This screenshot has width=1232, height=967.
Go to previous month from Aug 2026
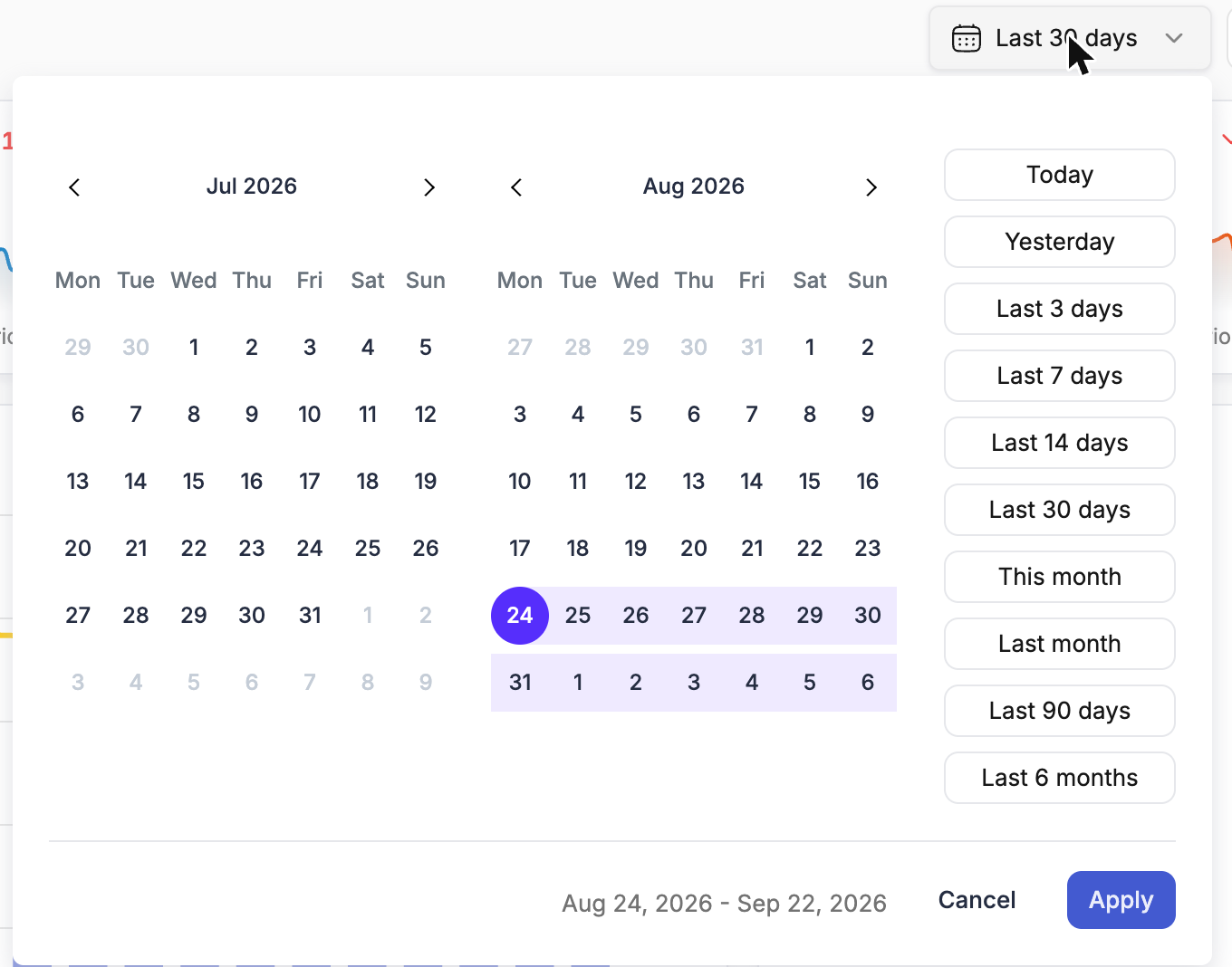click(516, 187)
